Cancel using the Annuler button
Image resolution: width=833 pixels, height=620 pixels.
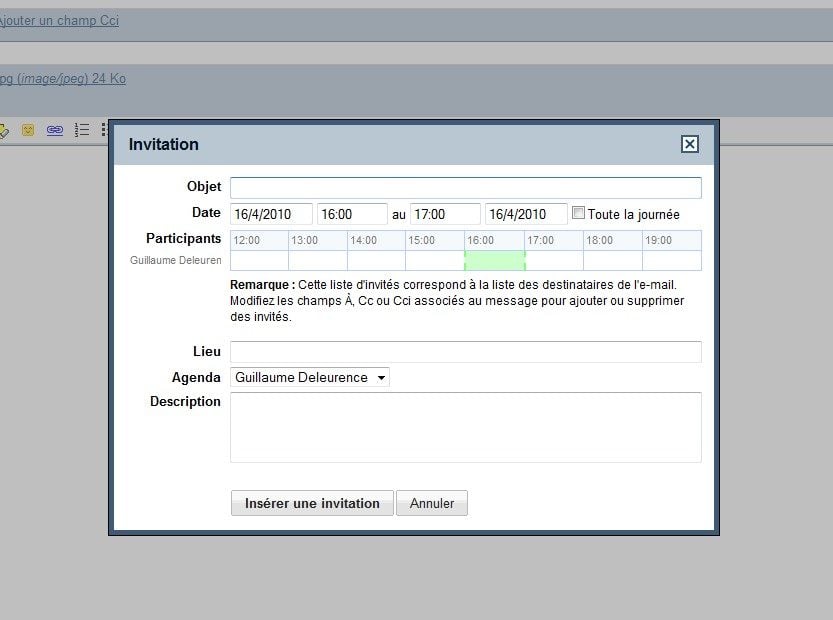(x=431, y=503)
